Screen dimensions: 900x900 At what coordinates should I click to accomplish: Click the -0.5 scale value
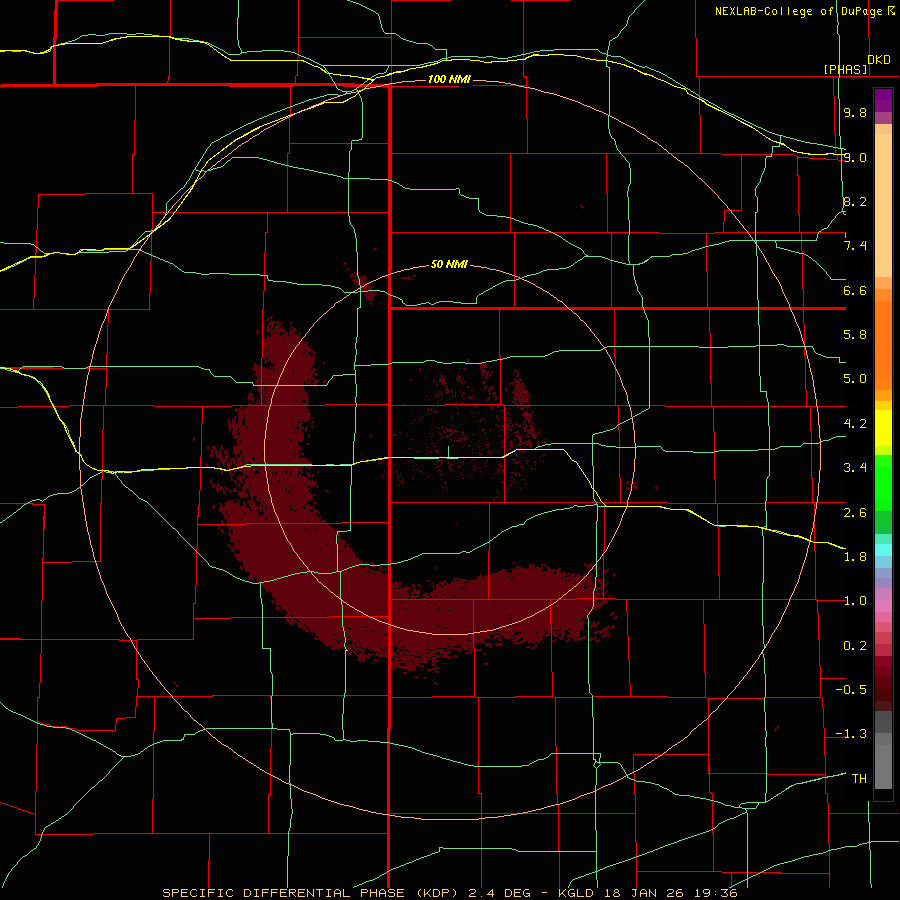click(851, 690)
